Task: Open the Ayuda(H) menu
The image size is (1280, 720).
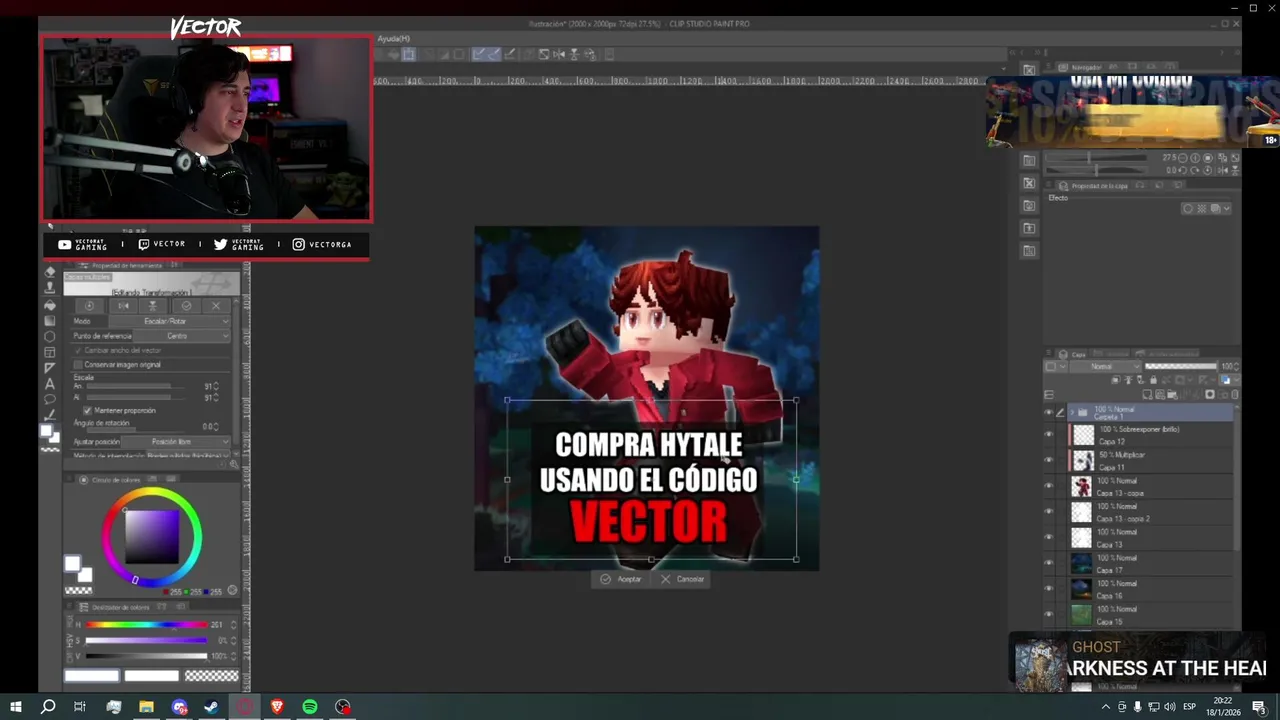Action: tap(393, 38)
